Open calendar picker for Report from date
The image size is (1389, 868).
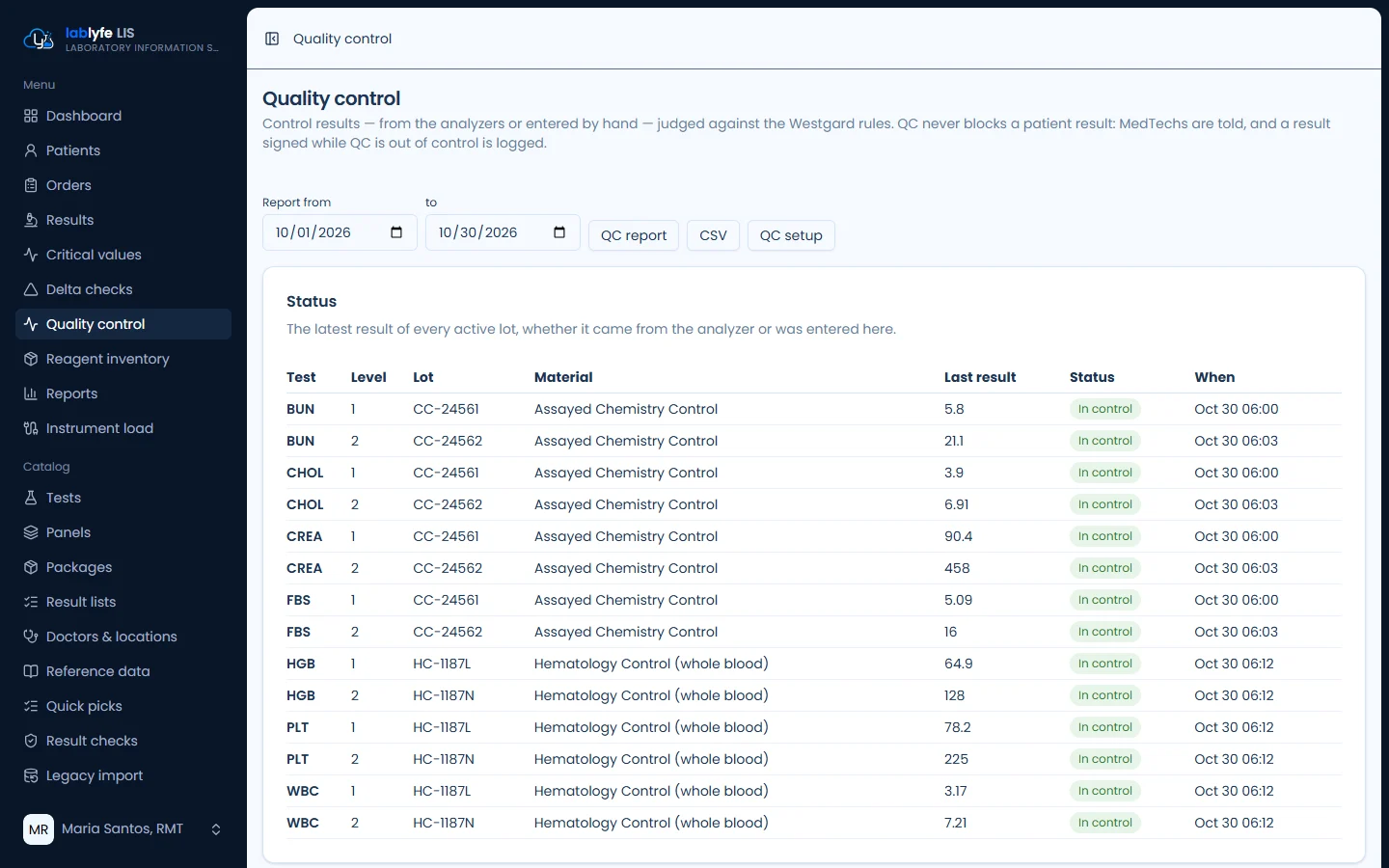pyautogui.click(x=396, y=232)
